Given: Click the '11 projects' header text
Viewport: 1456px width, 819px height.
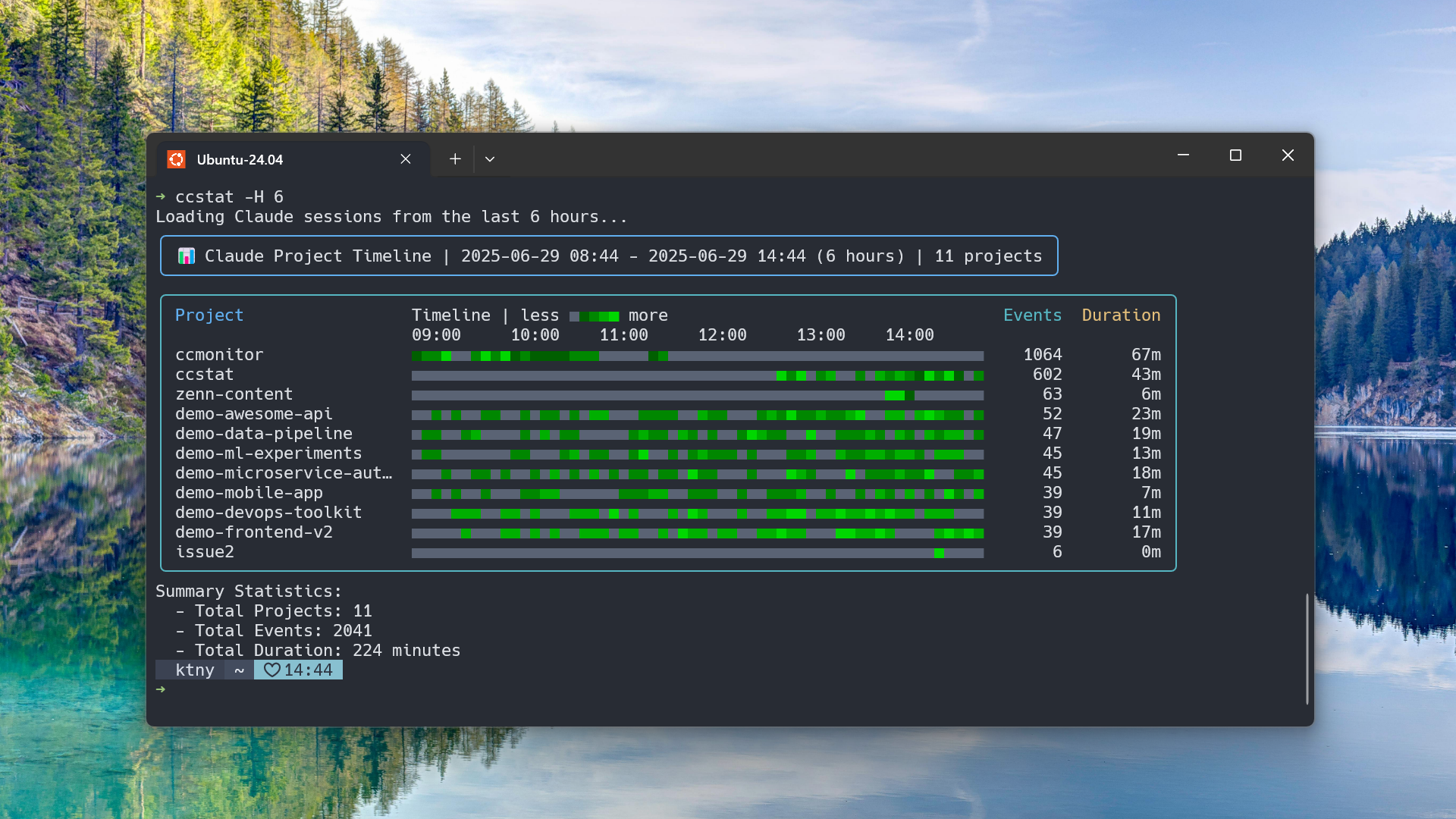Looking at the screenshot, I should click(988, 256).
